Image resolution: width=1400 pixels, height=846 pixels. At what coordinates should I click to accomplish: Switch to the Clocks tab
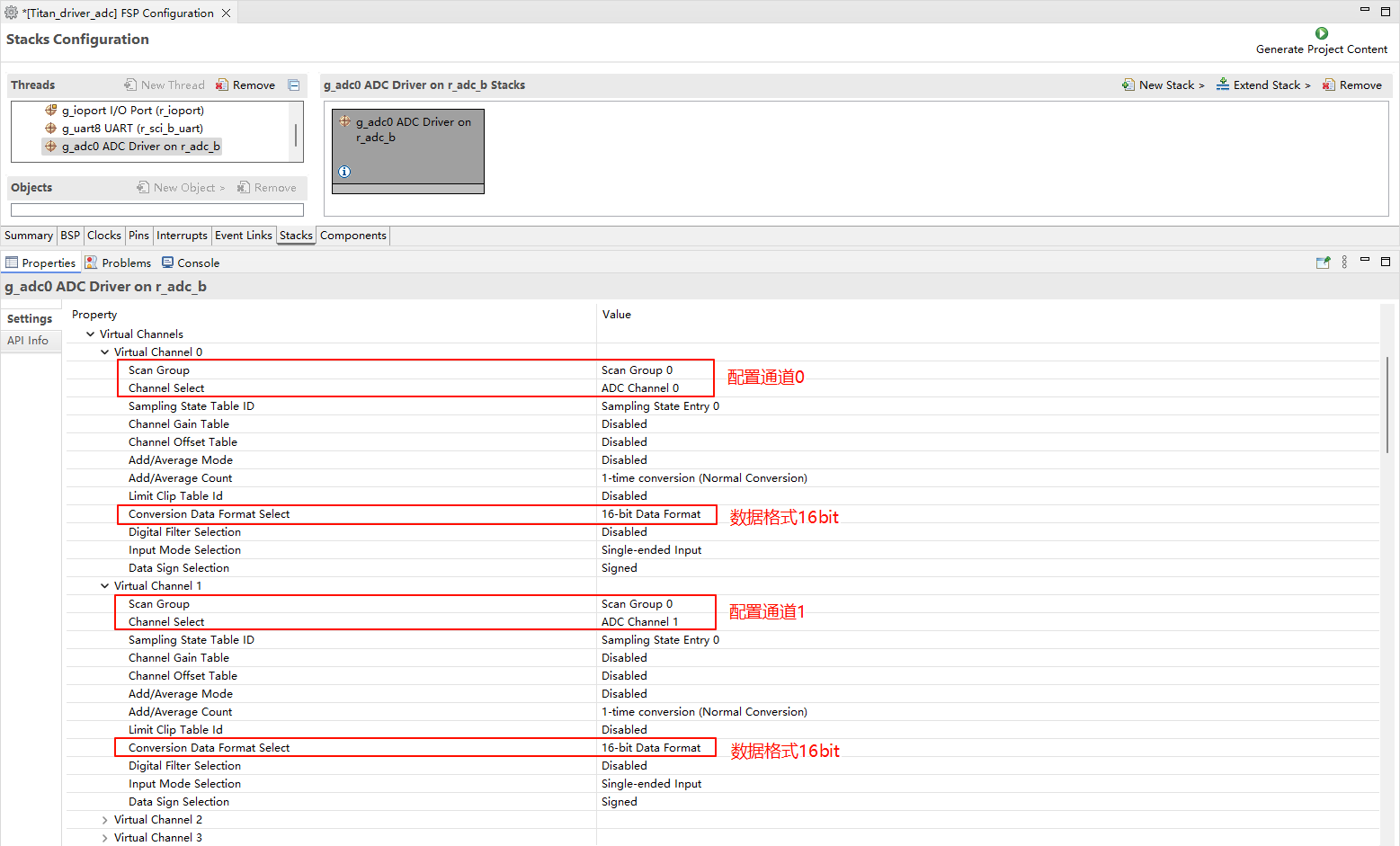coord(103,236)
